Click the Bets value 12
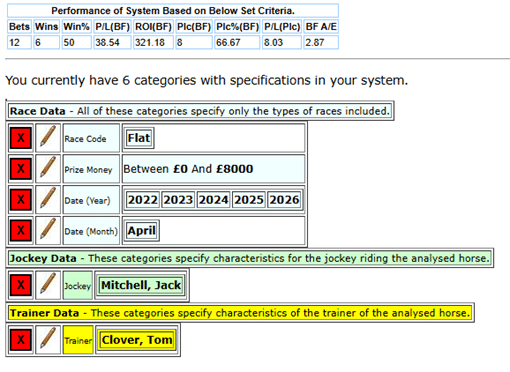The height and width of the screenshot is (372, 510). click(19, 42)
